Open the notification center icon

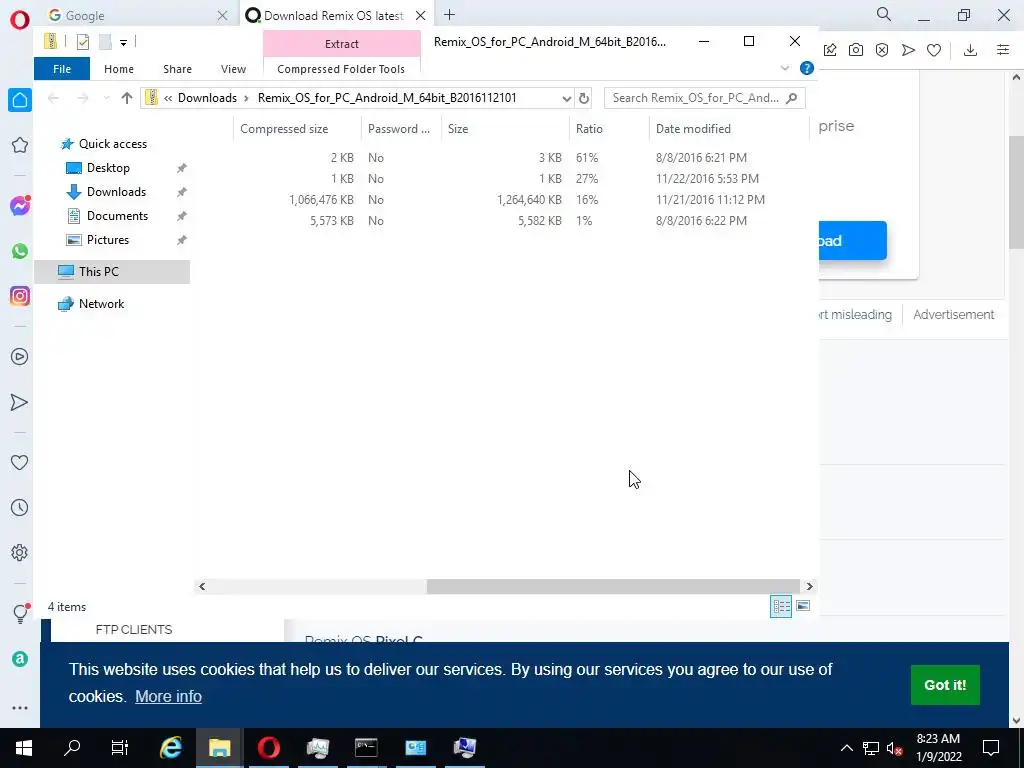991,748
